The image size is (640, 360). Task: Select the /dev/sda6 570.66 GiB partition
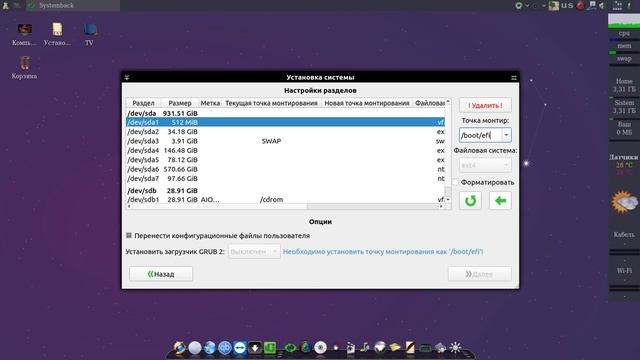(285, 169)
